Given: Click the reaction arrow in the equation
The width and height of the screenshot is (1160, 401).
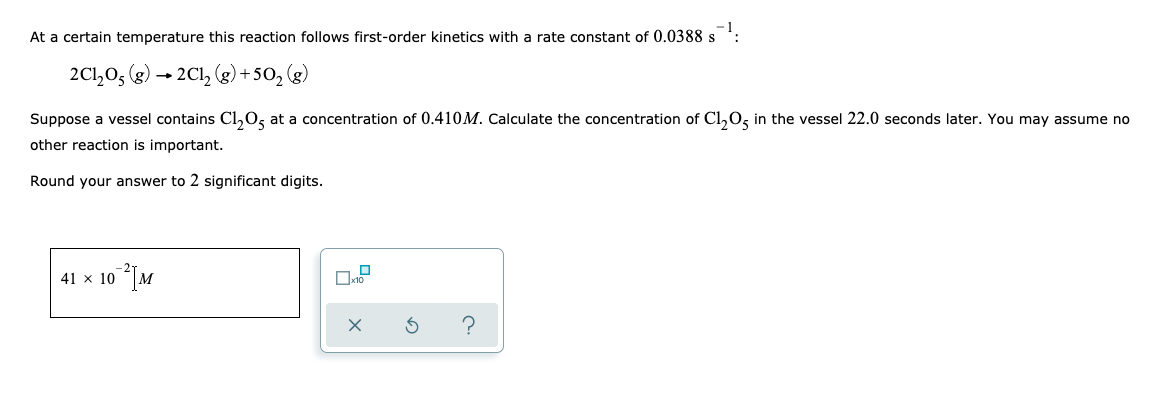Looking at the screenshot, I should 163,75.
